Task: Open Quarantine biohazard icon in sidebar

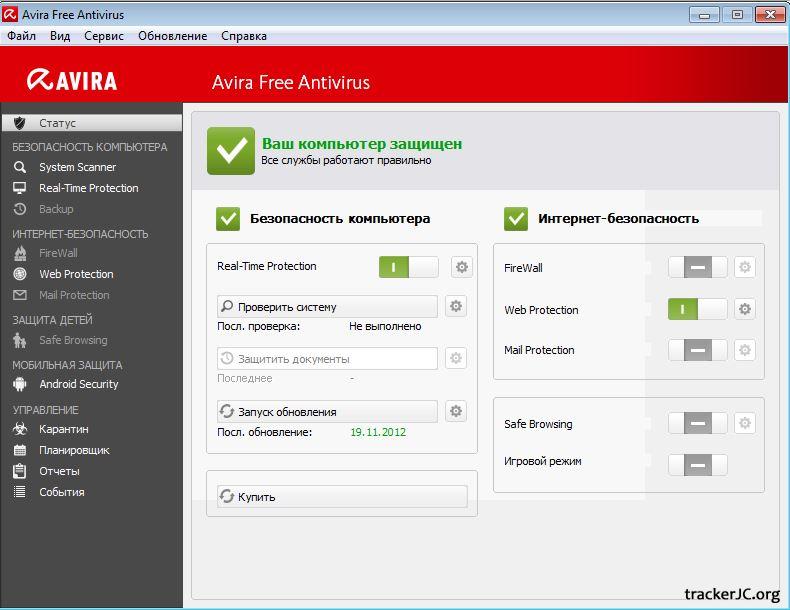Action: (x=20, y=429)
